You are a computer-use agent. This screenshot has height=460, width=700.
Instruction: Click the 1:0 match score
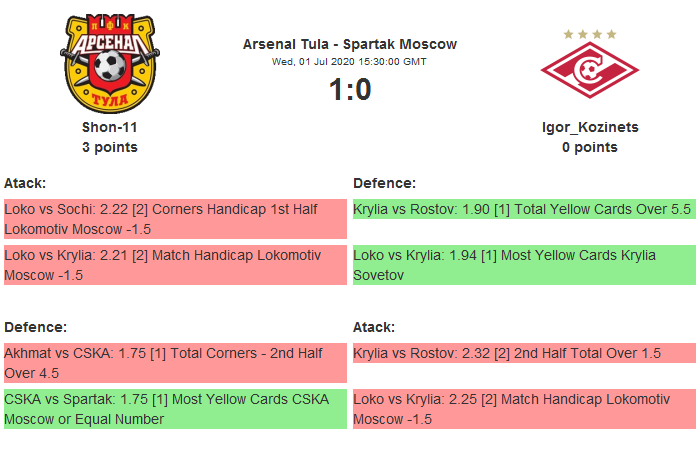tap(349, 90)
